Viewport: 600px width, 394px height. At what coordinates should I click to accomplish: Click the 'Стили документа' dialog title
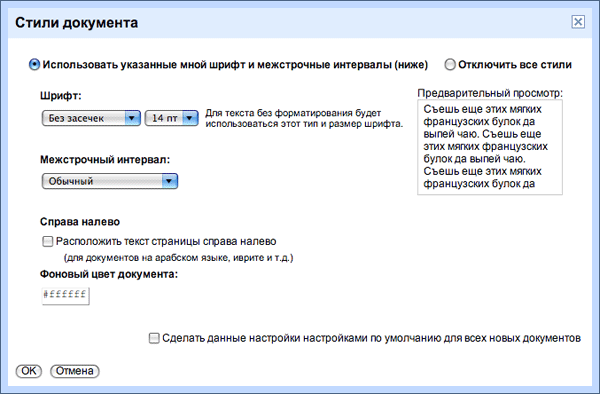pos(77,23)
